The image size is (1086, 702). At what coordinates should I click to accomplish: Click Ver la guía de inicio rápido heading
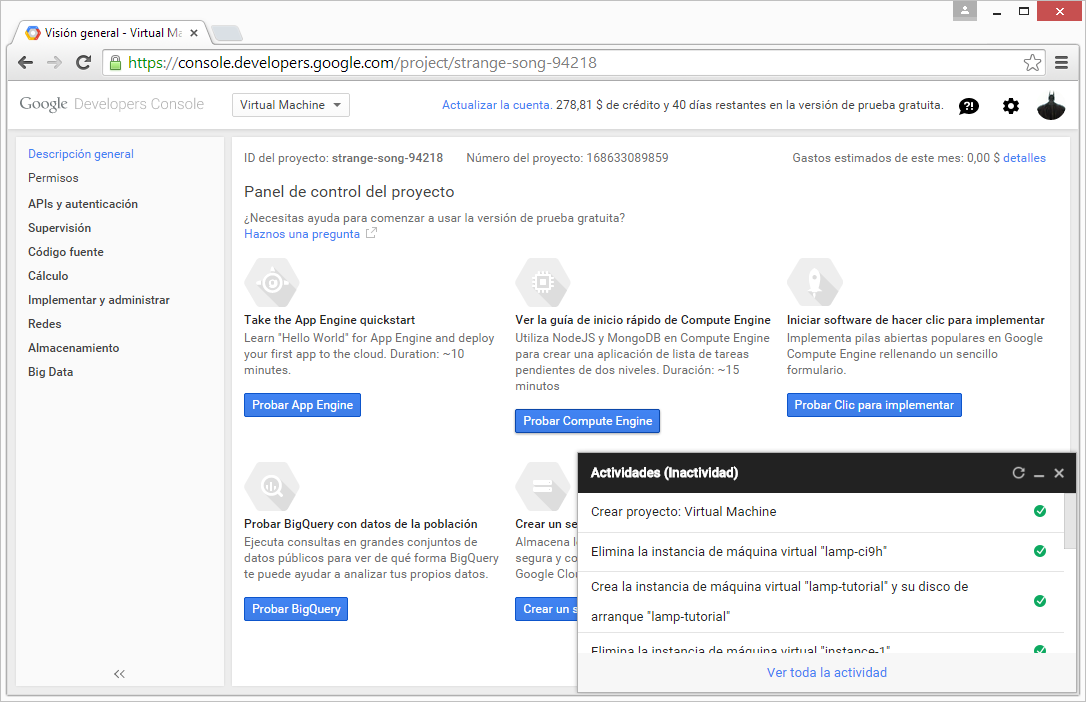[x=643, y=320]
